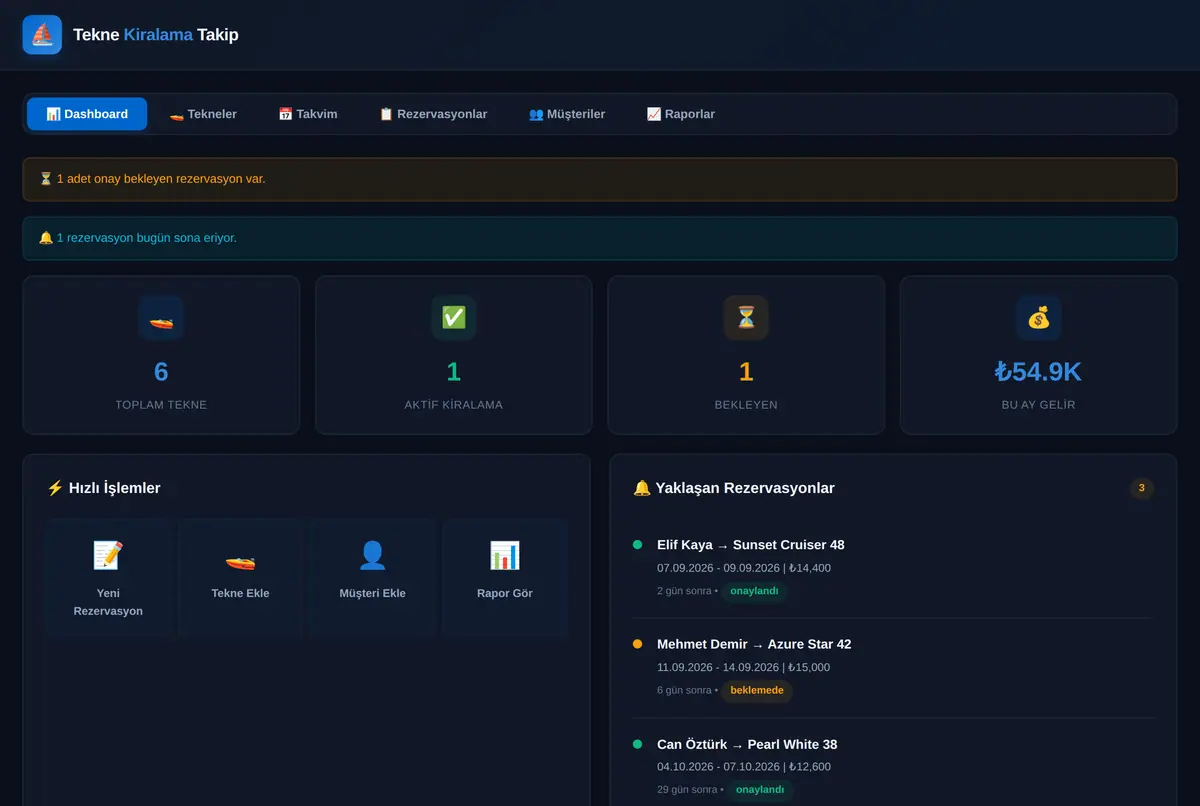Open the Dashboard tab
Screen dimensions: 1200x806
87,114
